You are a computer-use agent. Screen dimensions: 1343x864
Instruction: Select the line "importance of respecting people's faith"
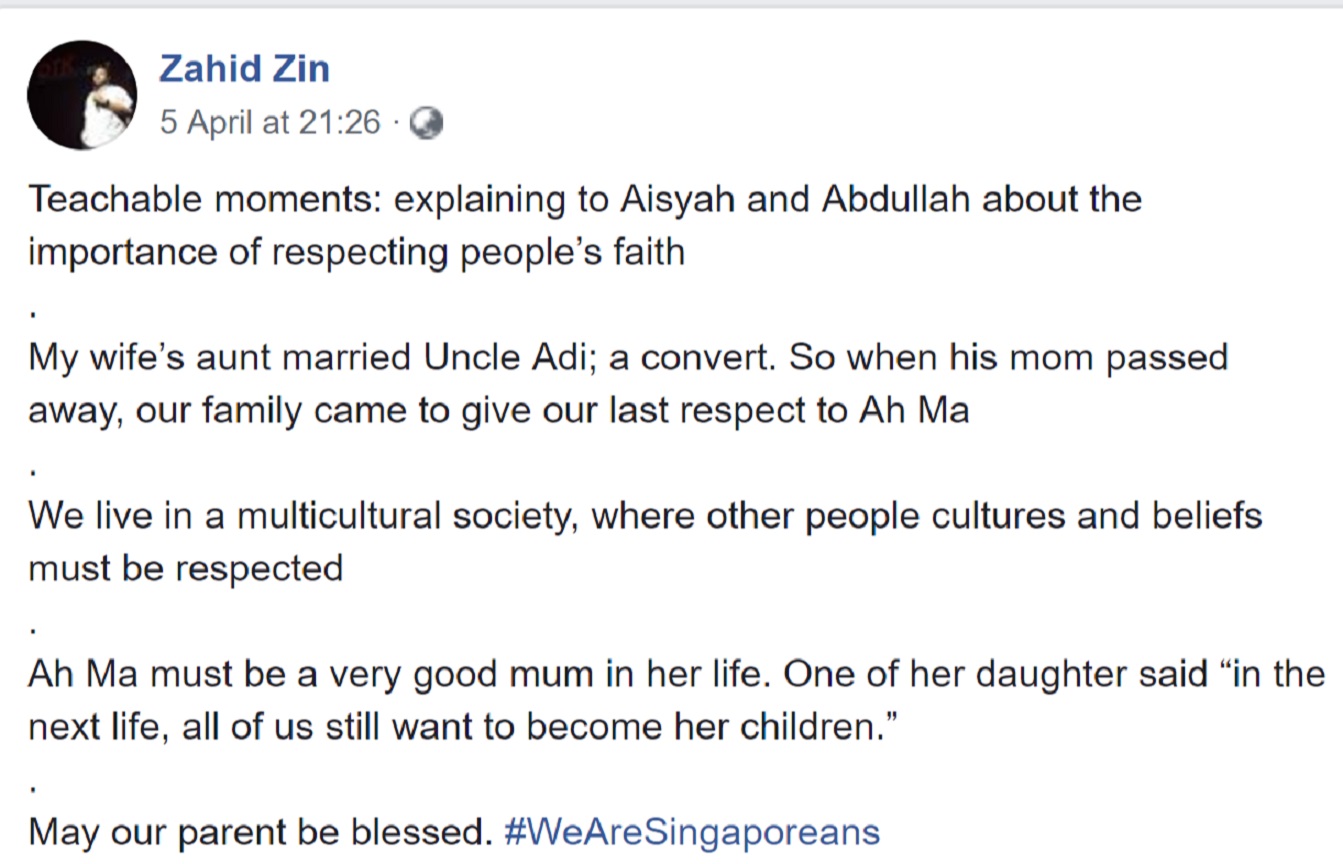point(356,252)
